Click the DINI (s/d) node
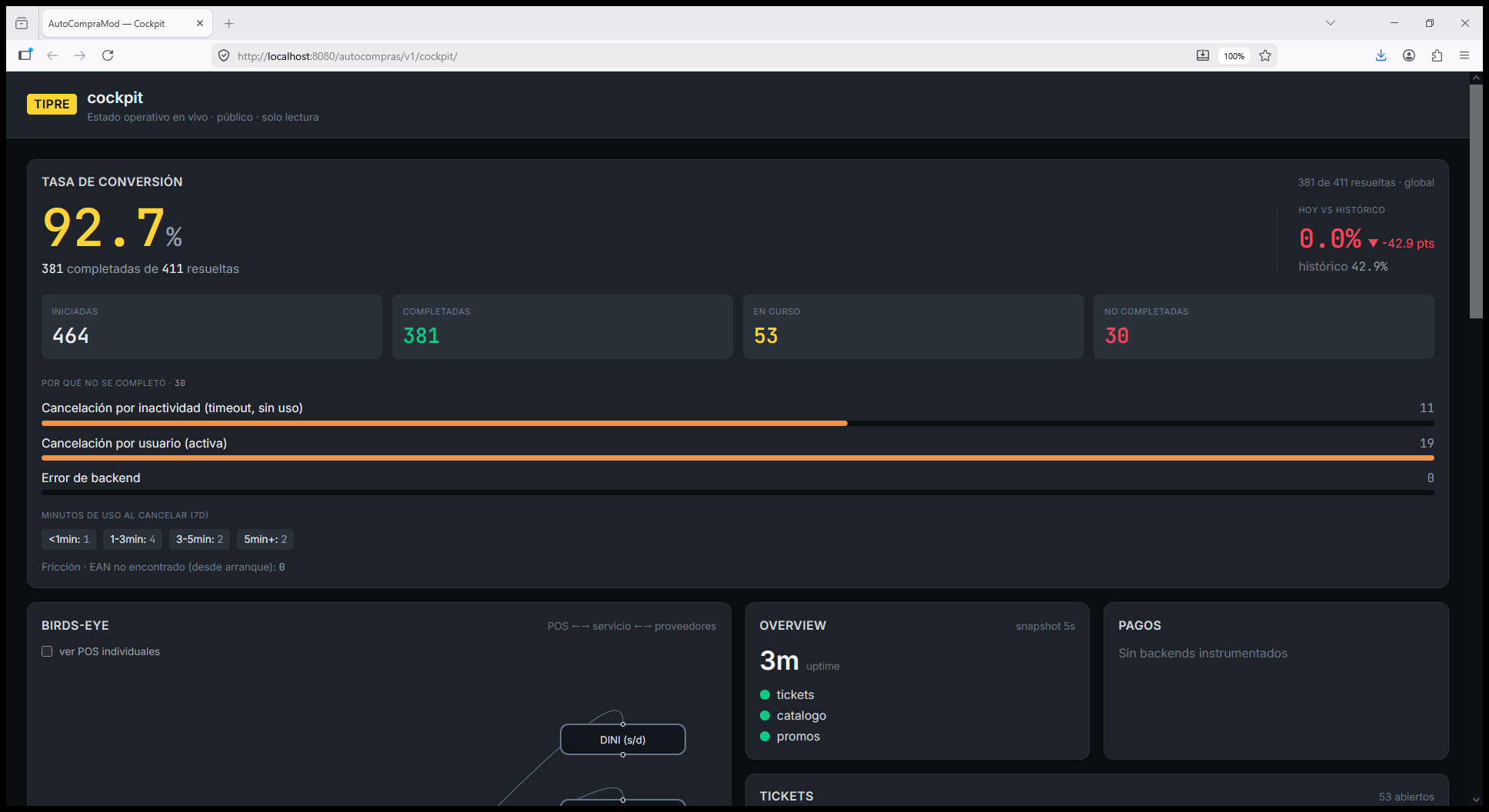The width and height of the screenshot is (1489, 812). [x=623, y=740]
